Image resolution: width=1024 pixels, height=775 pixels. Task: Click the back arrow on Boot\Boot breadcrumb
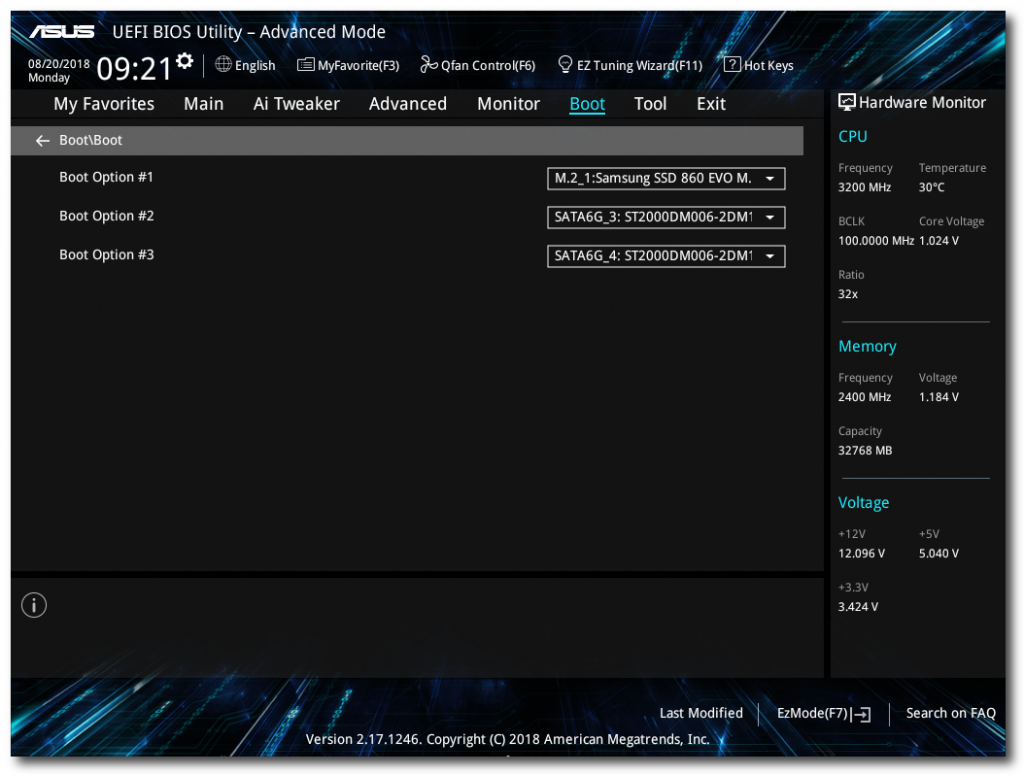41,140
